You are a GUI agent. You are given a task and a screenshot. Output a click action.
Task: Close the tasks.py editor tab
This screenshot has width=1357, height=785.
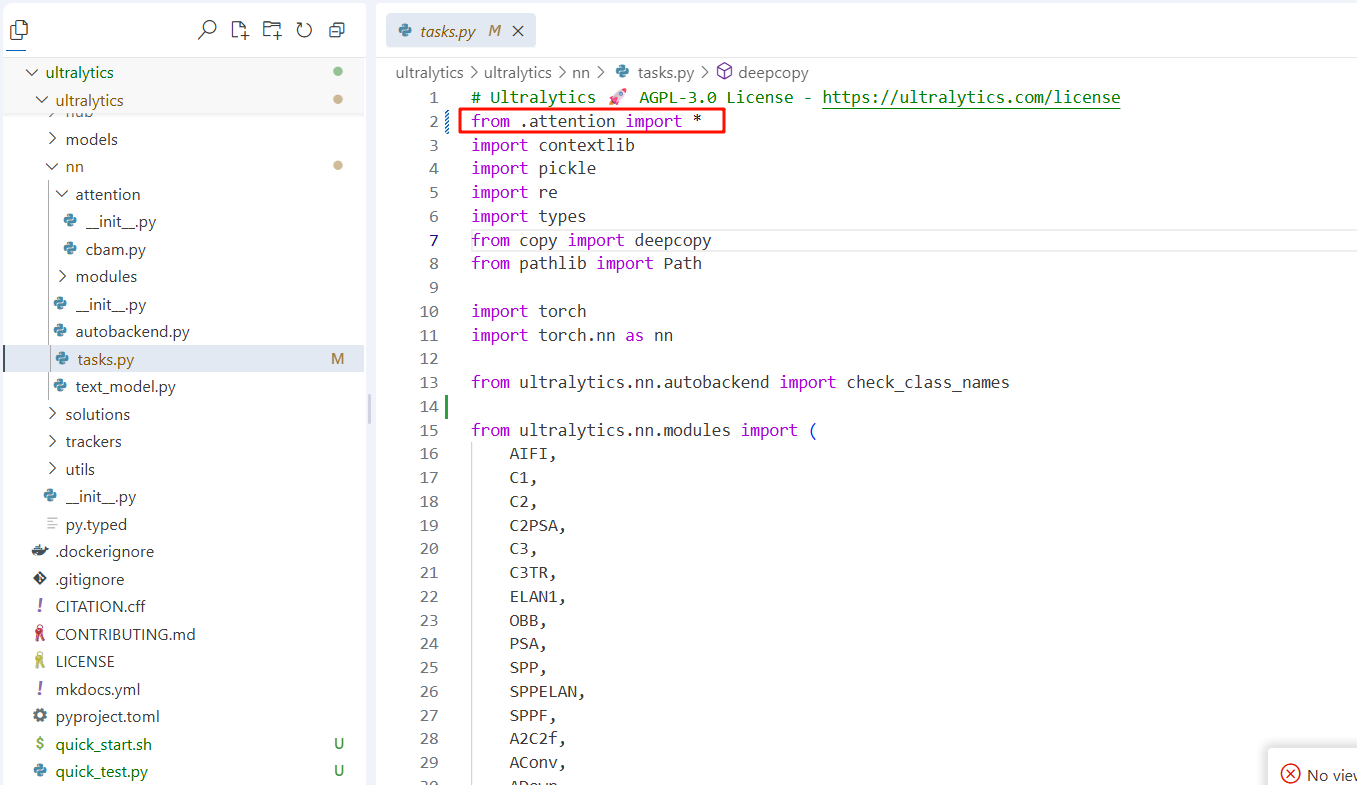pos(518,31)
